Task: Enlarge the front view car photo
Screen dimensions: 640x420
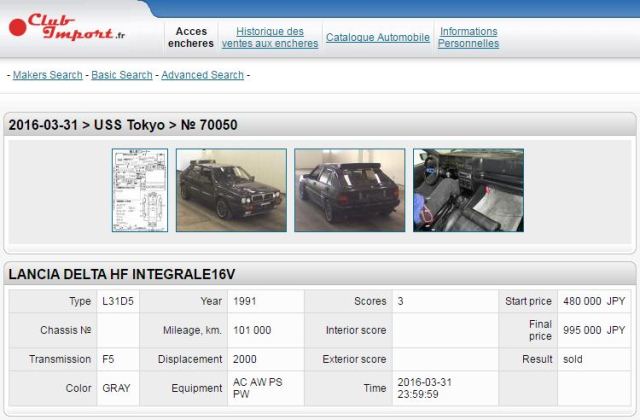Action: pyautogui.click(x=231, y=191)
